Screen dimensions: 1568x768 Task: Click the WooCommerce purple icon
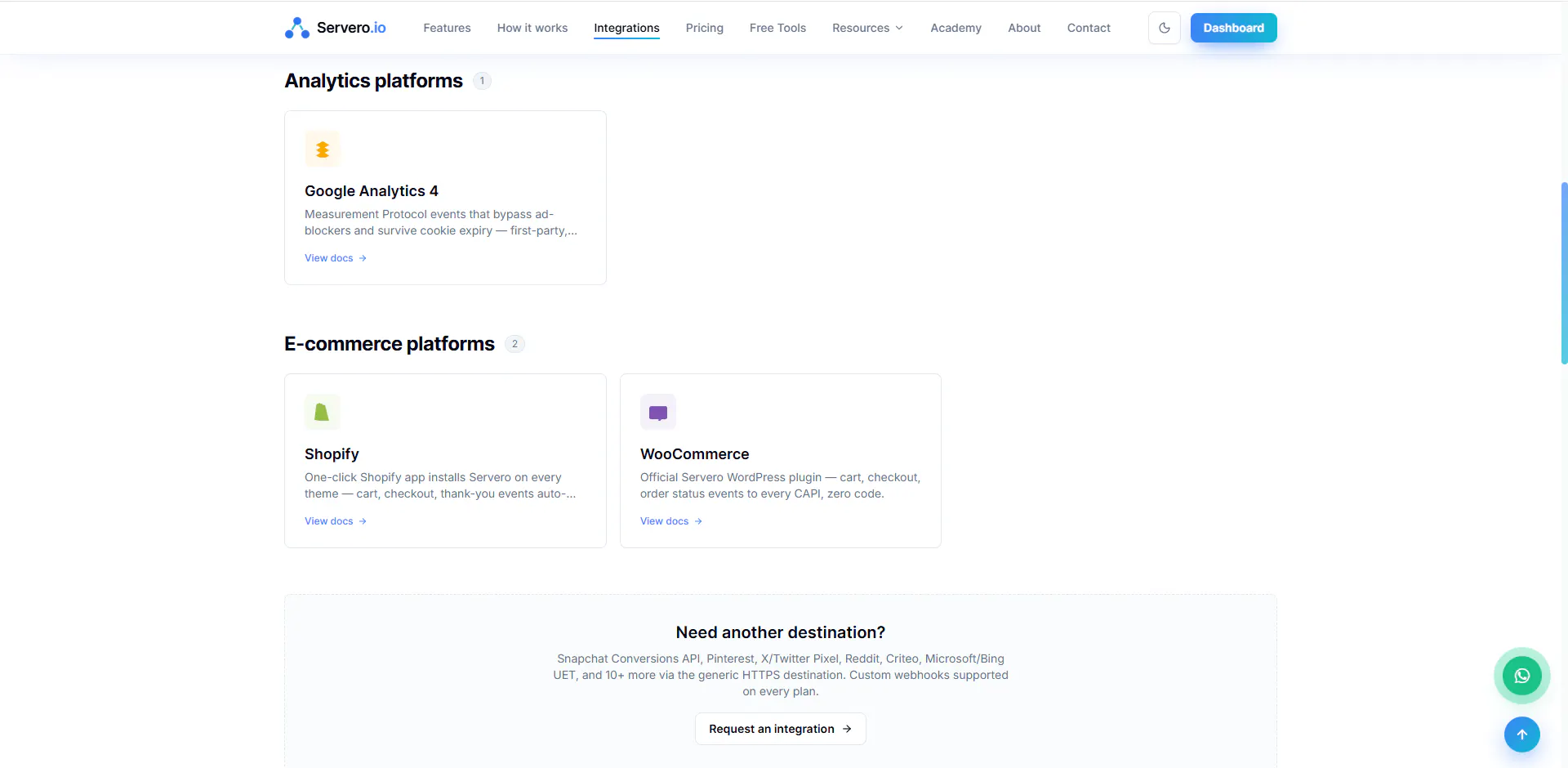[x=658, y=413]
